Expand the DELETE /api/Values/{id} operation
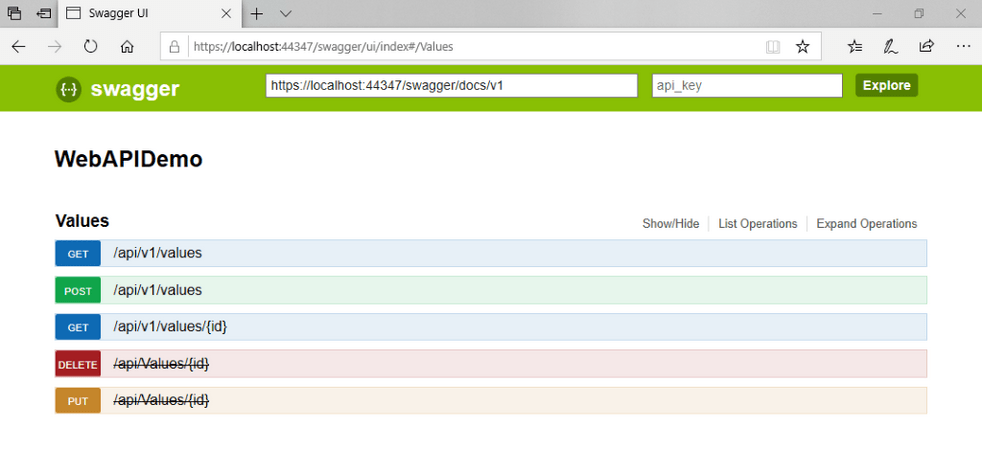 pos(161,364)
